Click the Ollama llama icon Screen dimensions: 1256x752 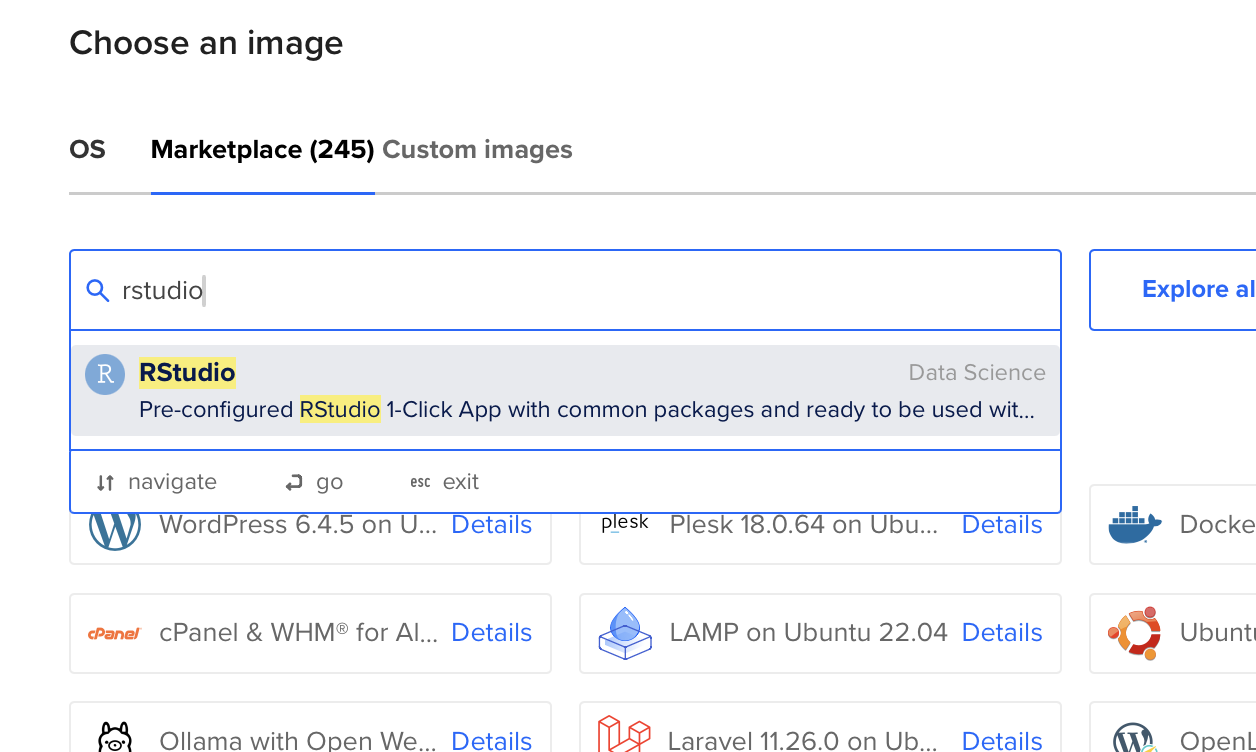tap(114, 738)
